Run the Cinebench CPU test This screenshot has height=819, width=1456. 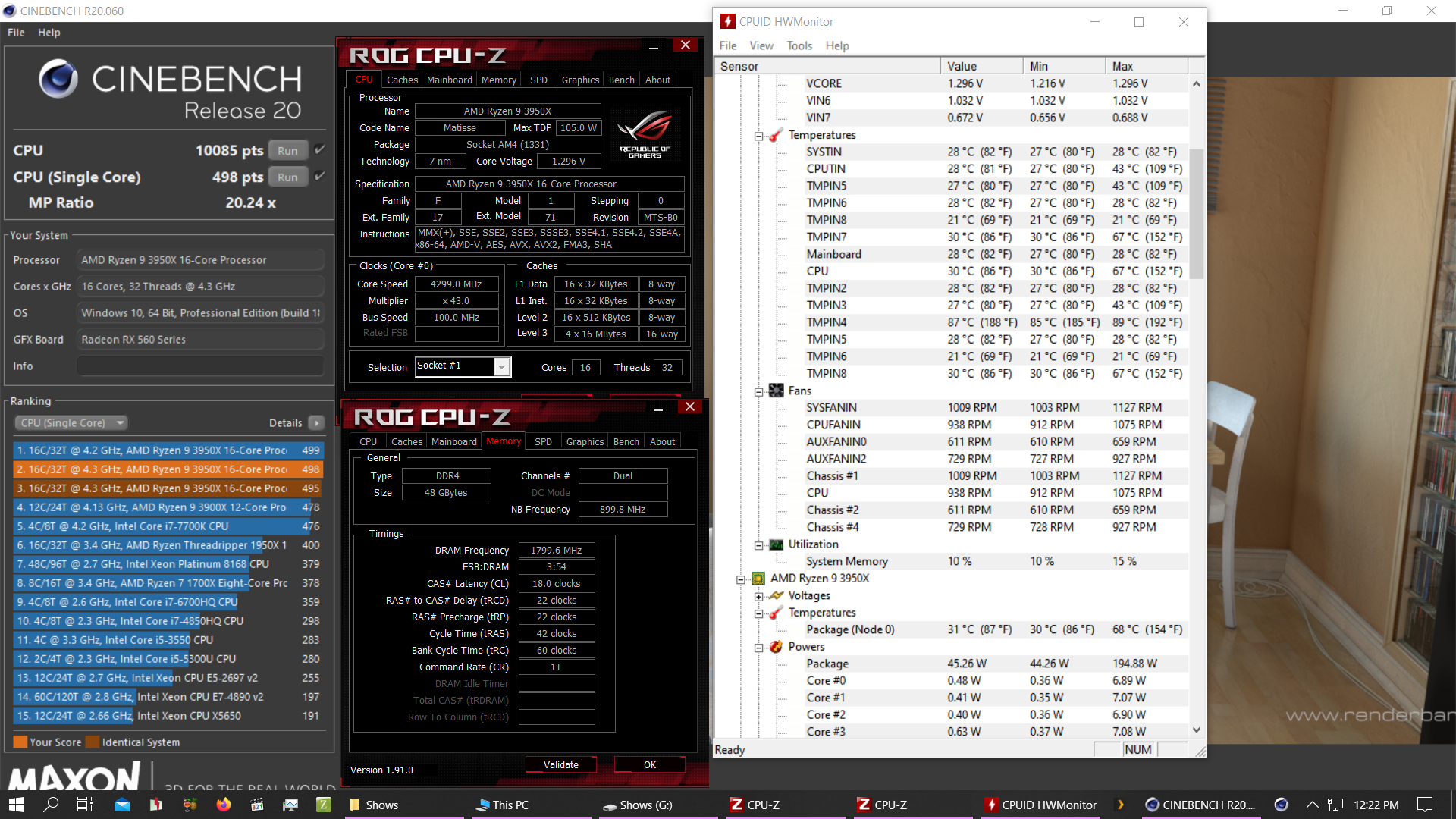point(287,150)
